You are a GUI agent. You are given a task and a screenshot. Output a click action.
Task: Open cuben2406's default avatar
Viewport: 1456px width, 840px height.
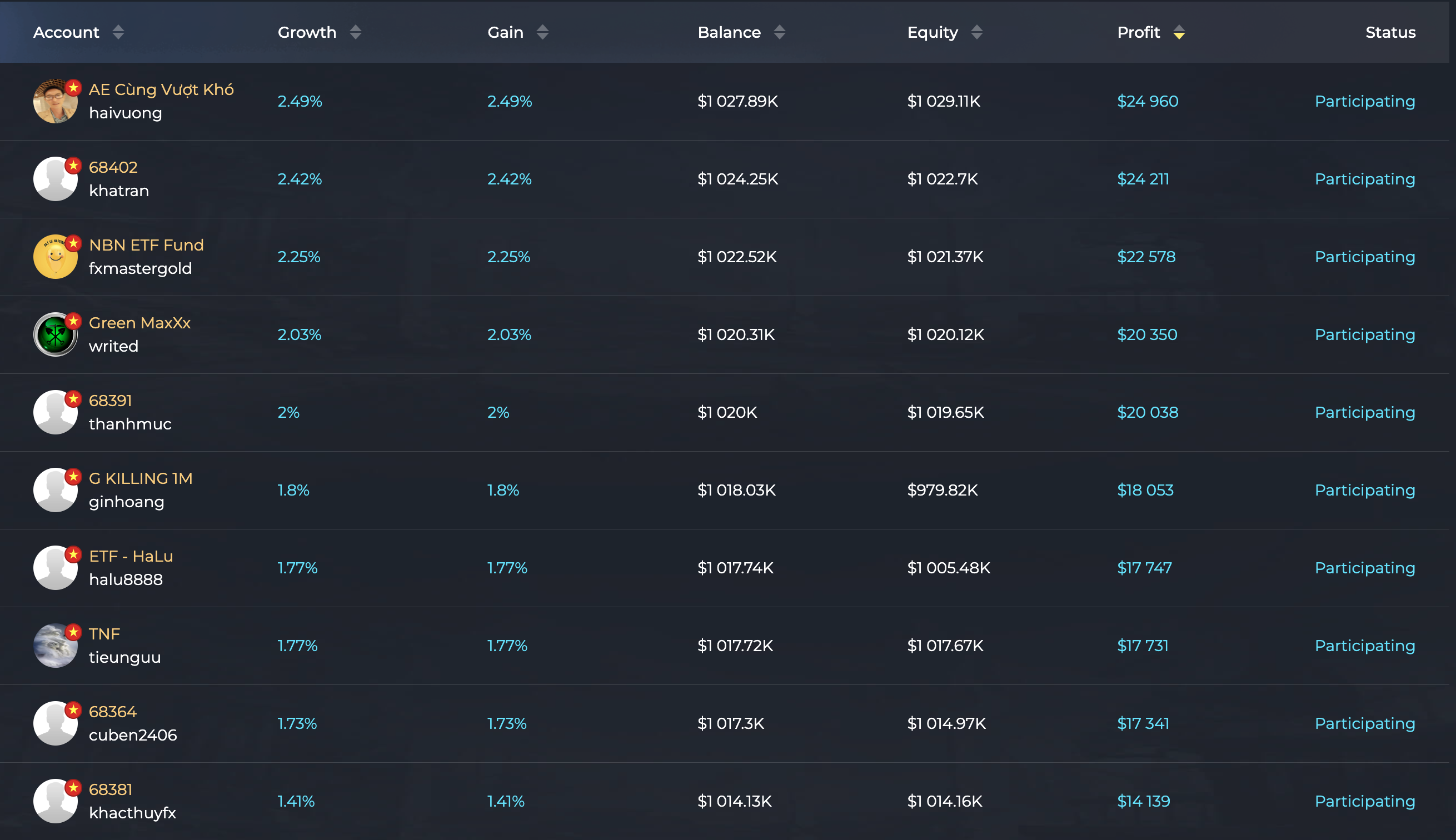point(56,723)
